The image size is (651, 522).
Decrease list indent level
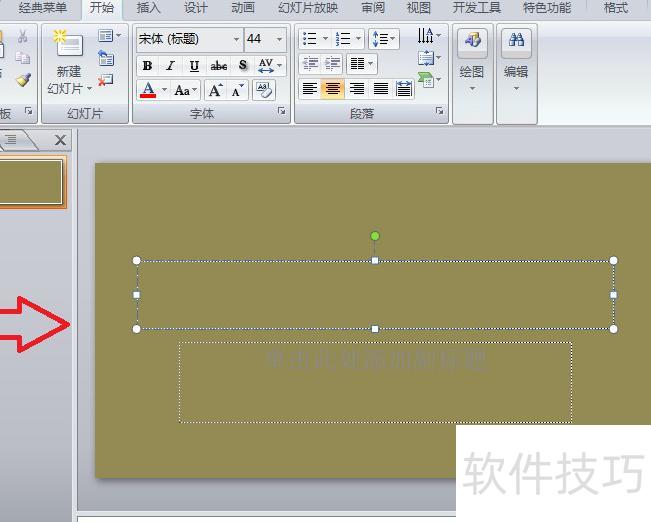pos(310,64)
